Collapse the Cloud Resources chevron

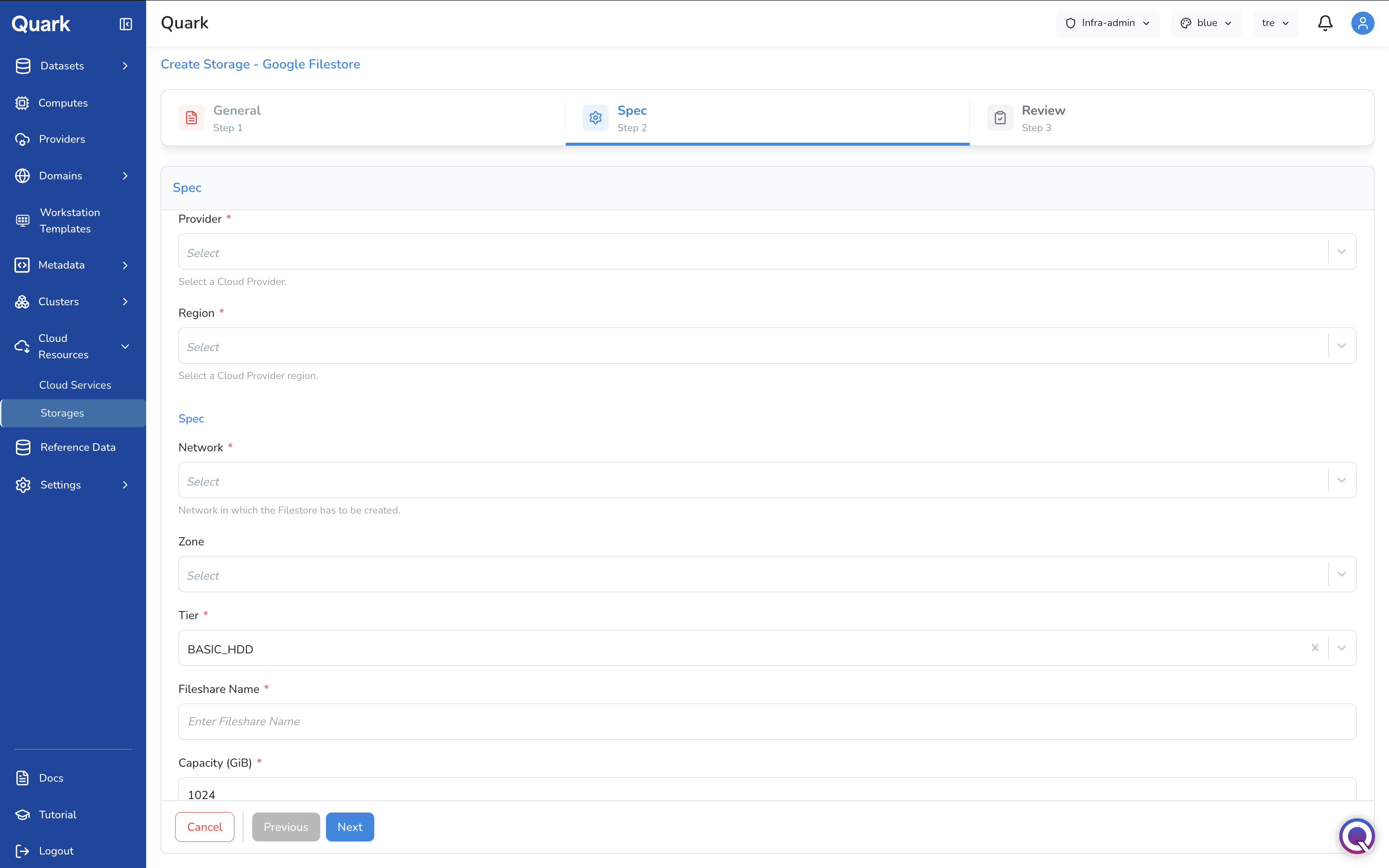125,346
